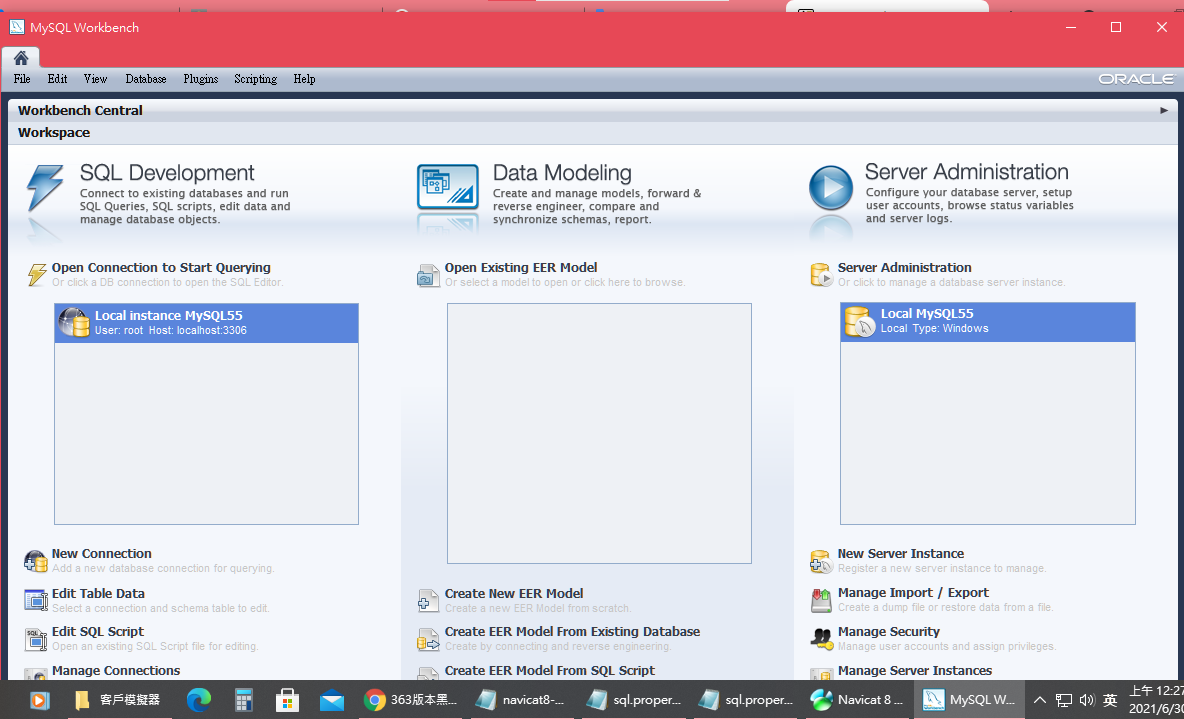This screenshot has height=719, width=1184.
Task: Click the empty EER models list box
Action: coord(600,434)
